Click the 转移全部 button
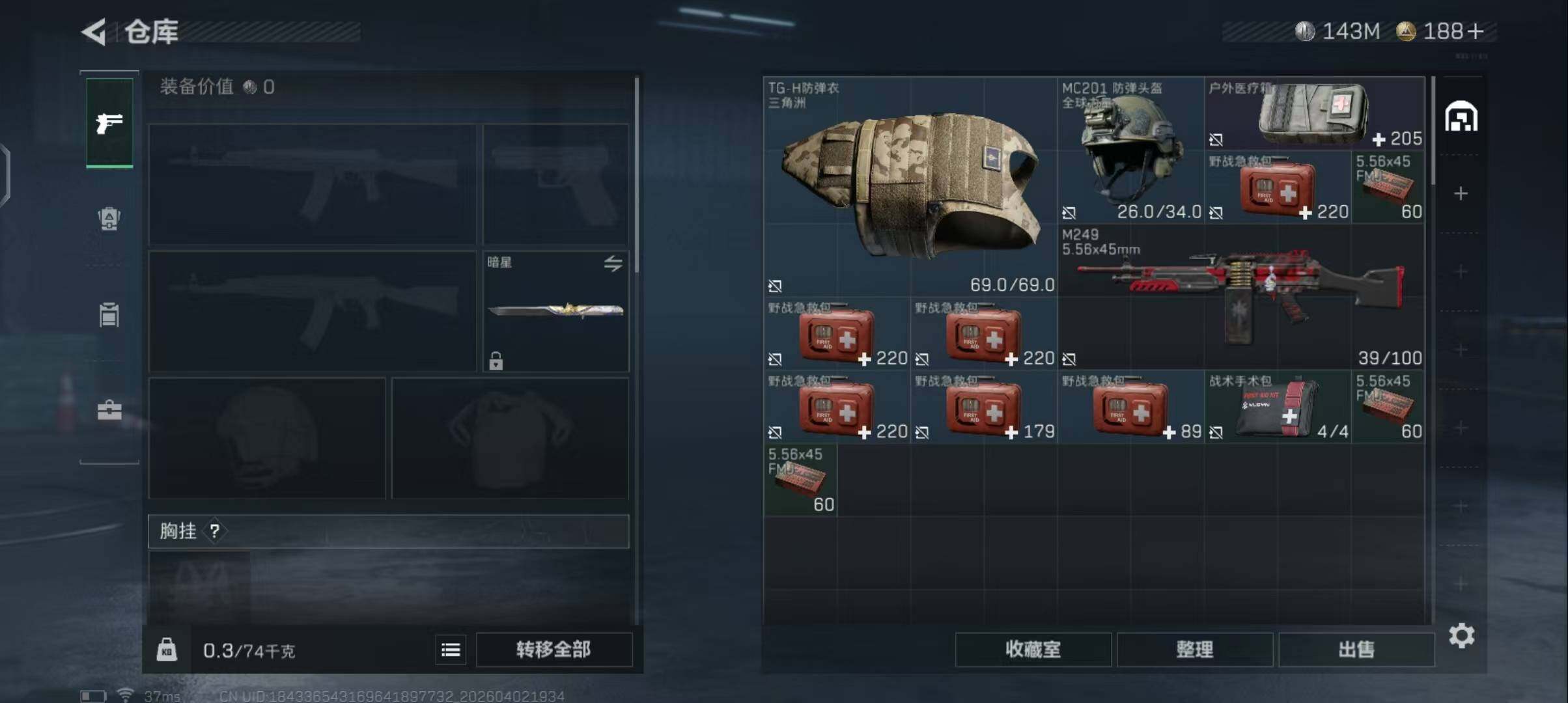The image size is (1568, 703). point(554,649)
